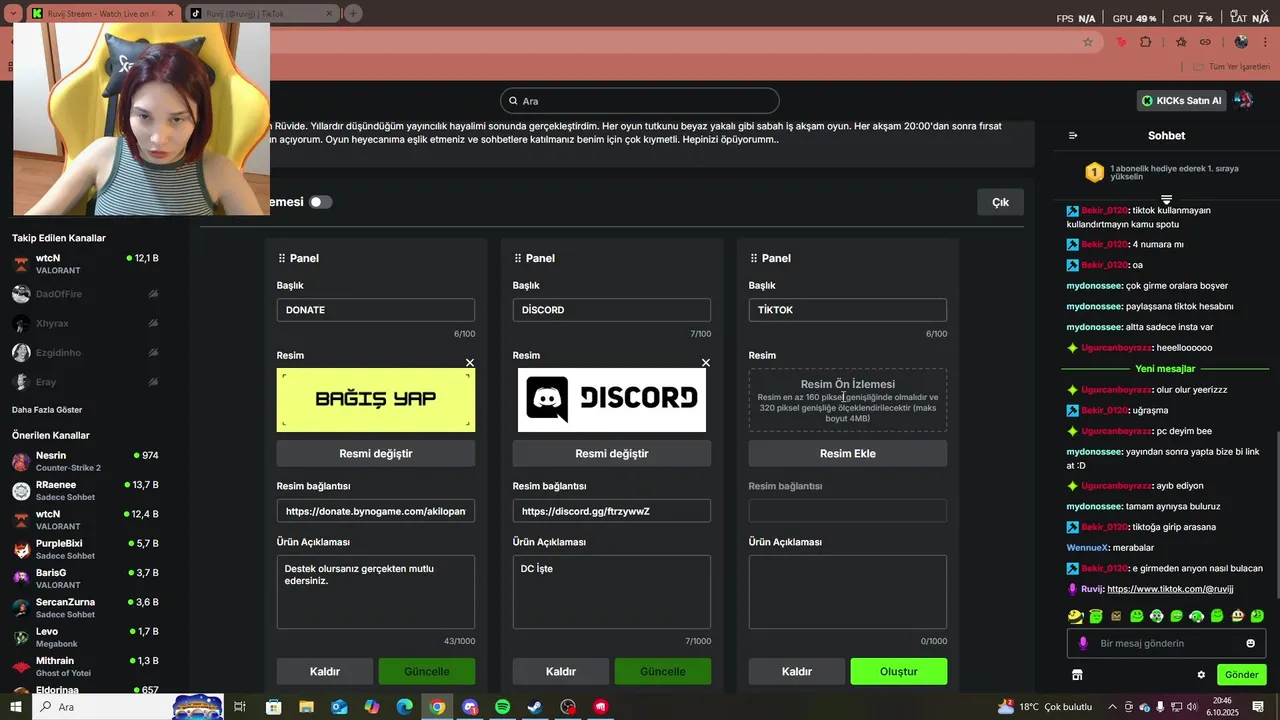Focus the Bir mesaj gönderin chat box
Image resolution: width=1280 pixels, height=720 pixels.
(1167, 643)
